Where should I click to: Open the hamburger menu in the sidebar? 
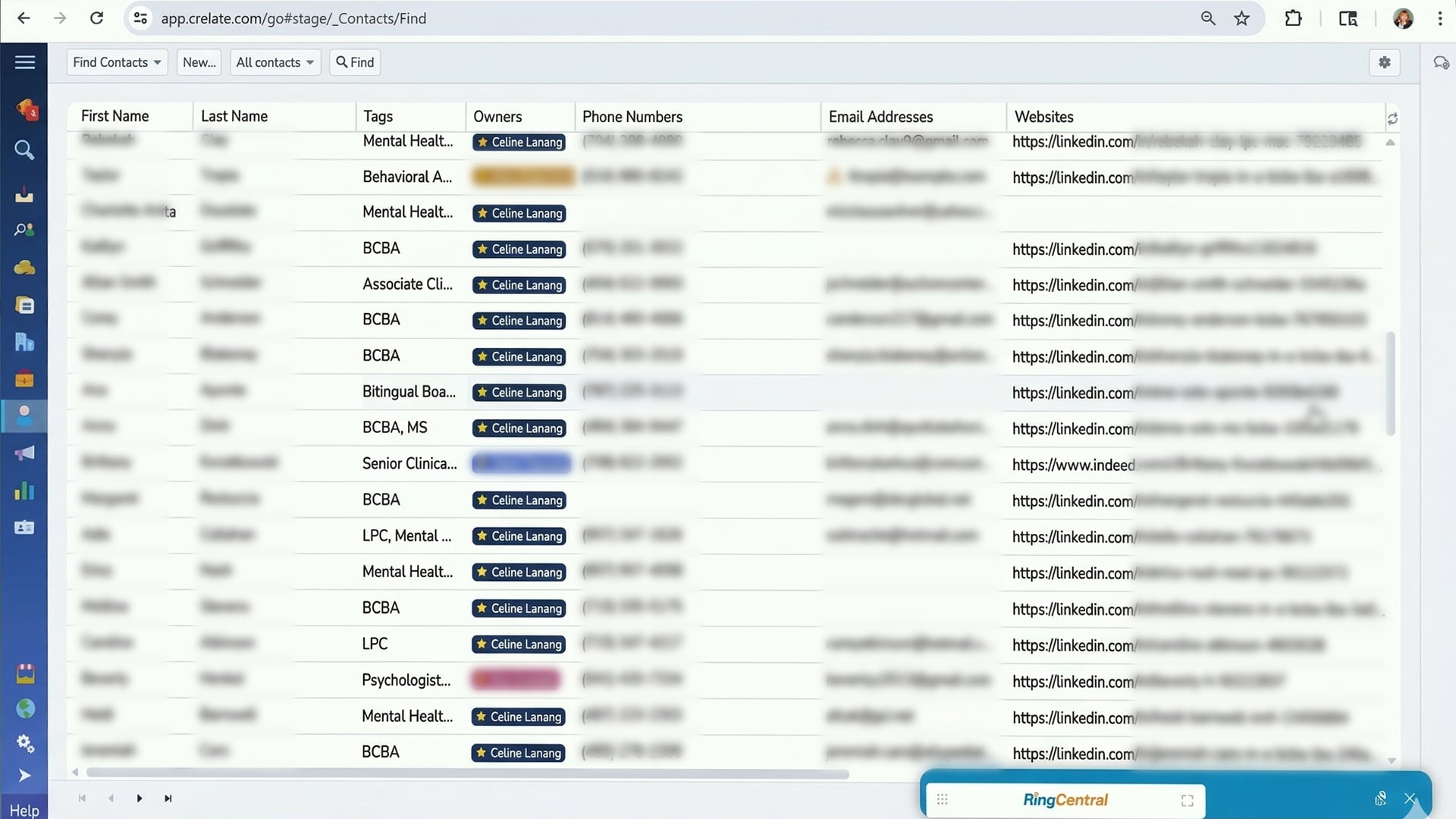[x=24, y=62]
